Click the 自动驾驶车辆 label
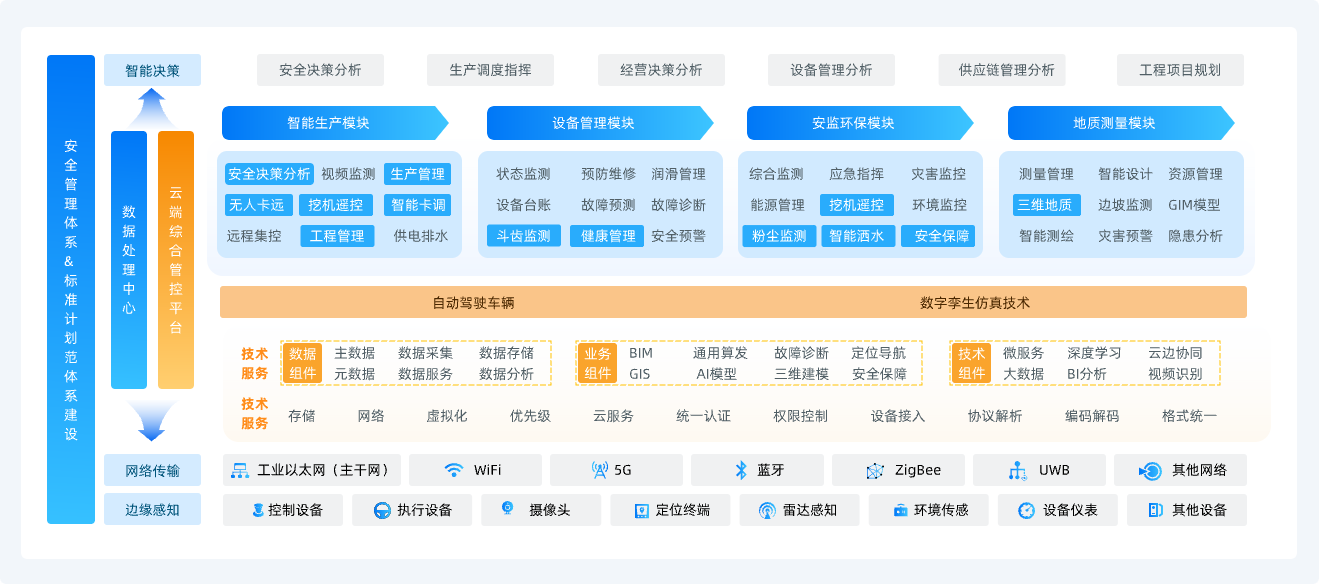1319x584 pixels. click(x=474, y=302)
